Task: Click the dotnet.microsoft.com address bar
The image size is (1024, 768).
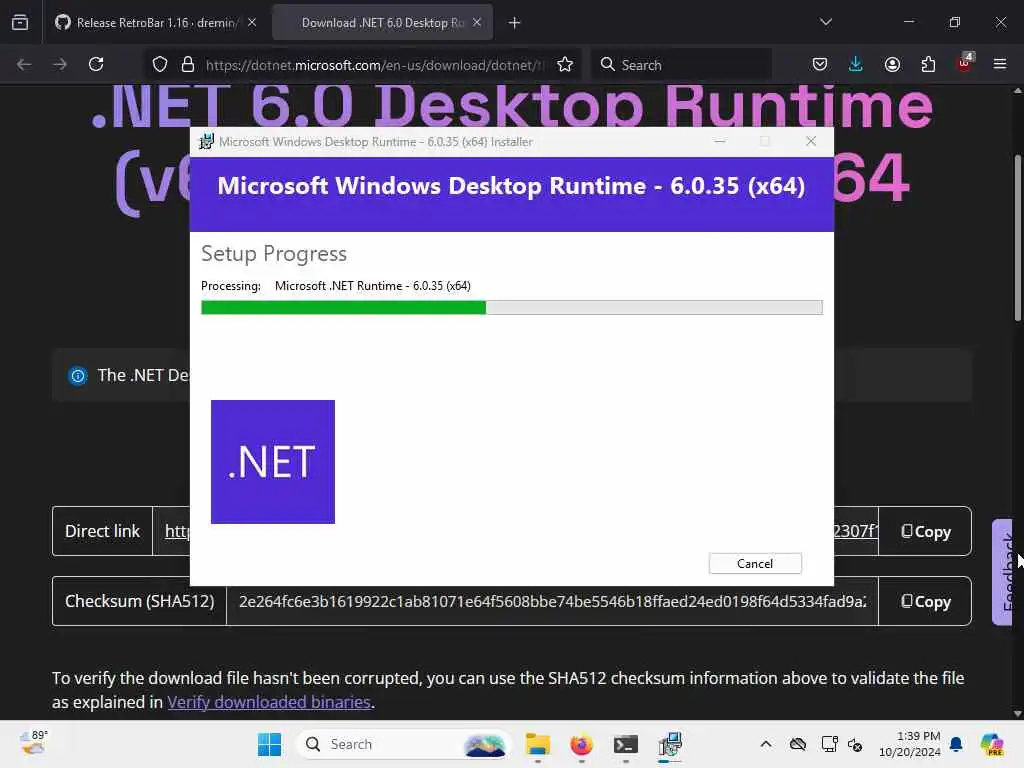Action: coord(374,65)
